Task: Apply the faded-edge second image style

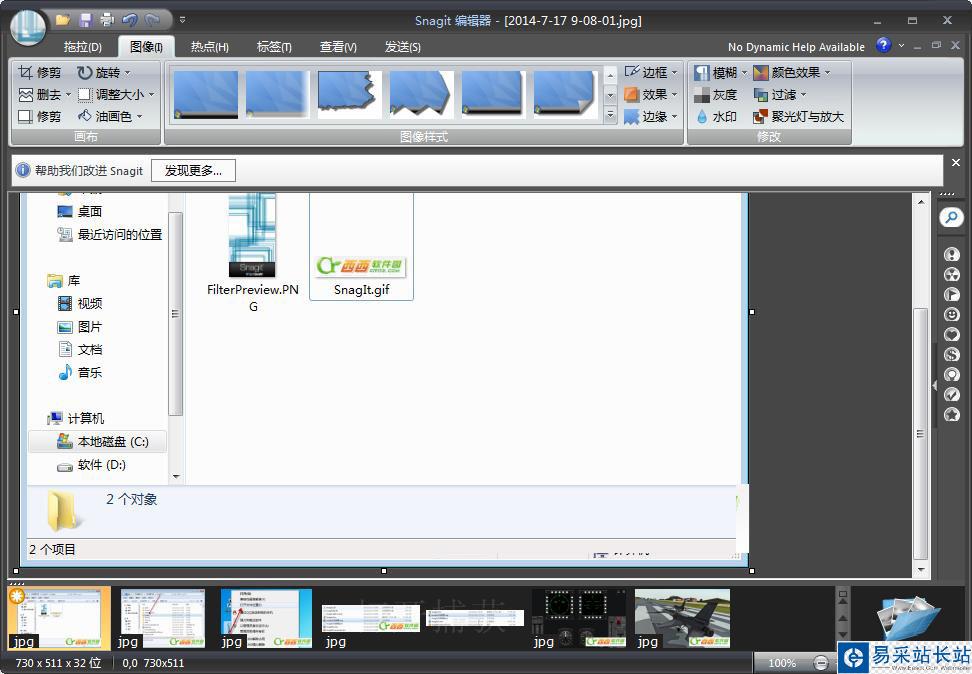Action: [x=278, y=94]
